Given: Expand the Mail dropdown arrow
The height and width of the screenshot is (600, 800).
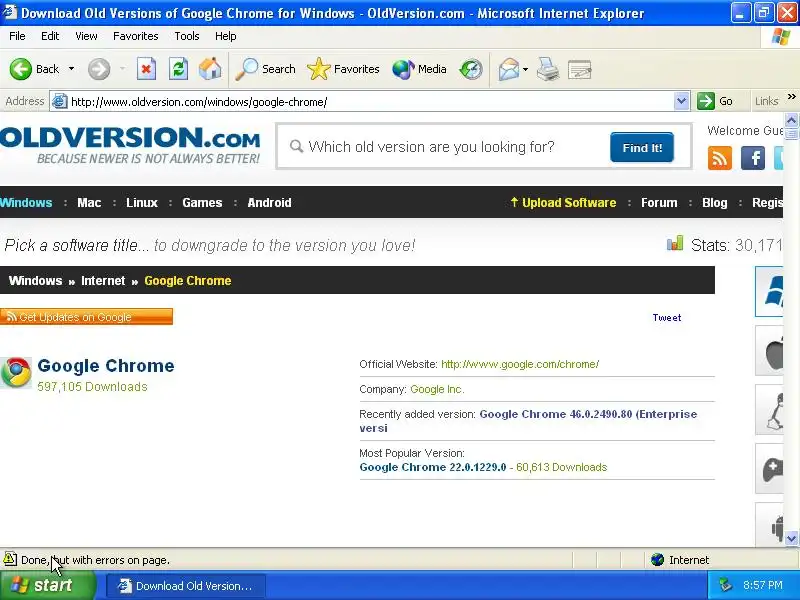Looking at the screenshot, I should pos(525,69).
